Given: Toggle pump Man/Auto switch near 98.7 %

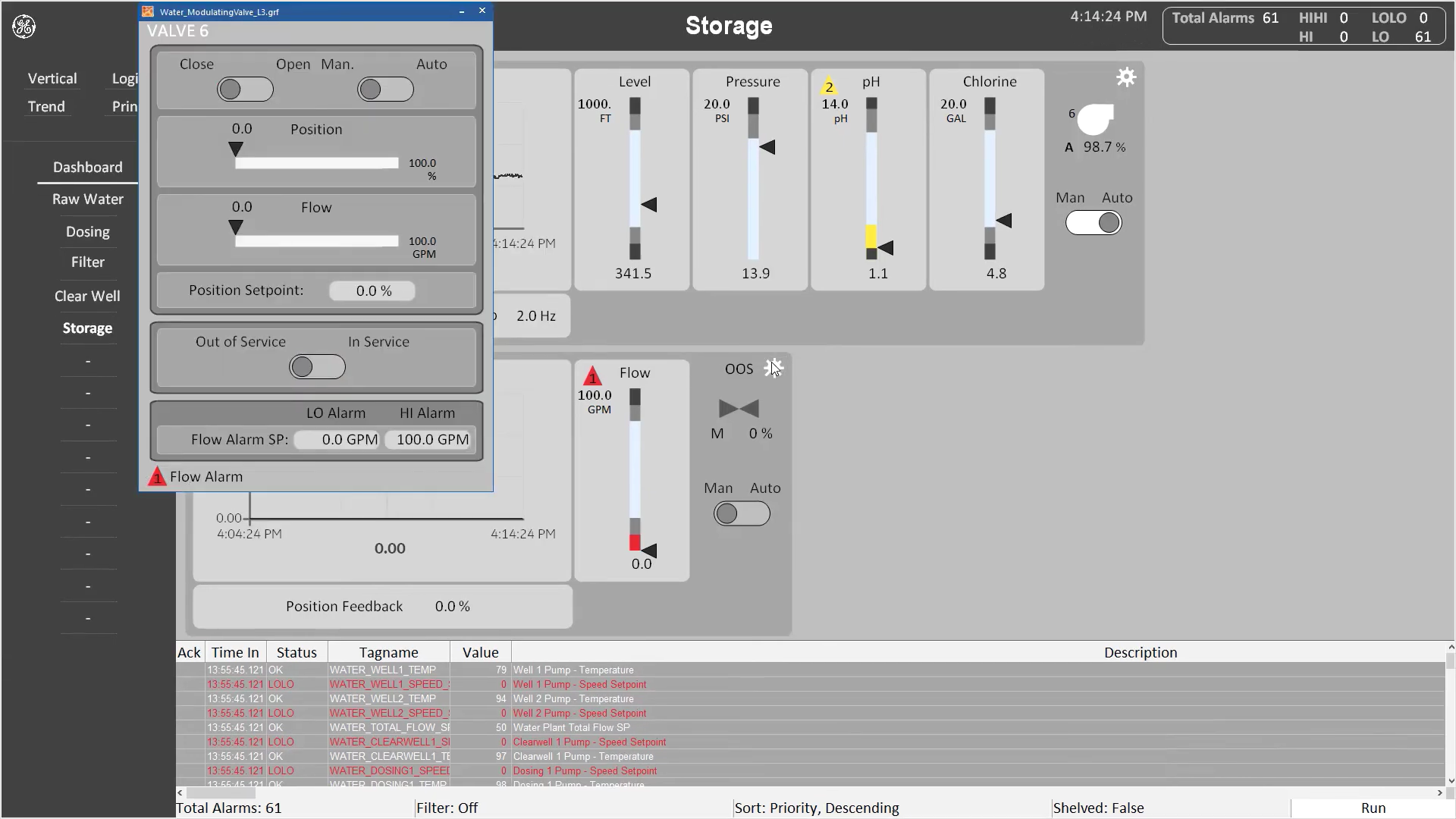Looking at the screenshot, I should click(x=1094, y=223).
